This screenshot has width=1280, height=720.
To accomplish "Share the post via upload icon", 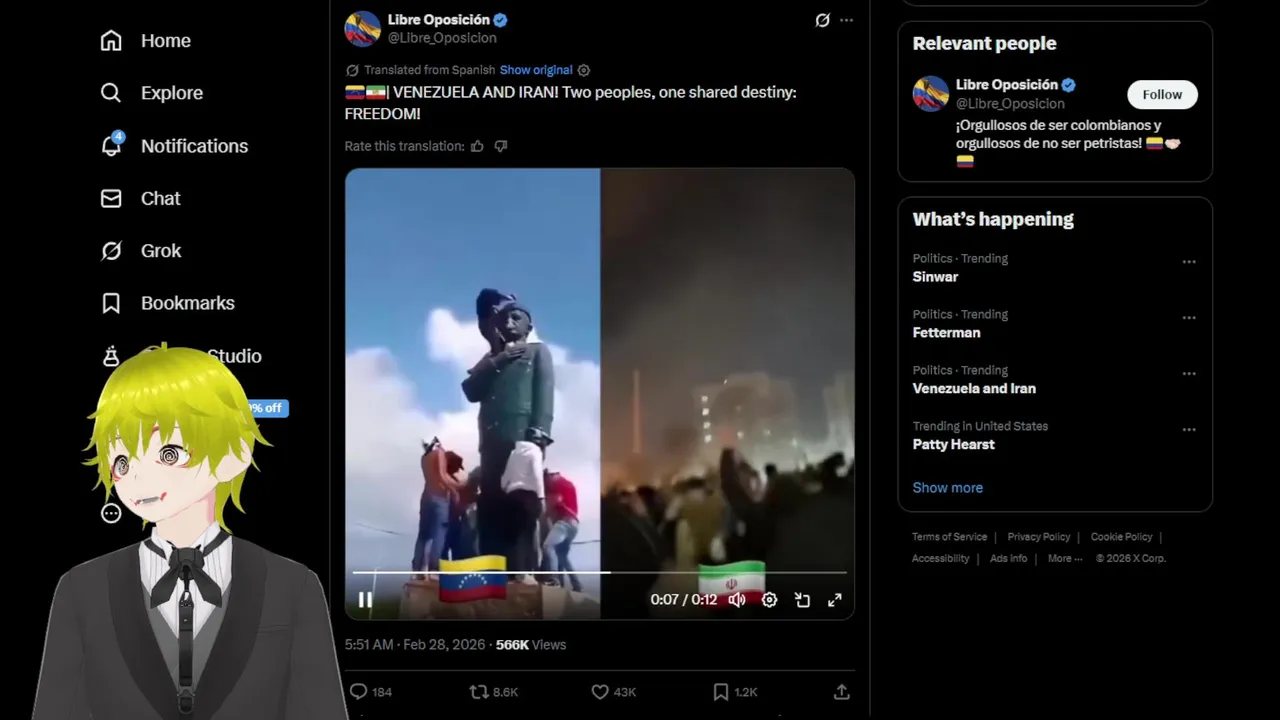I will pyautogui.click(x=842, y=691).
